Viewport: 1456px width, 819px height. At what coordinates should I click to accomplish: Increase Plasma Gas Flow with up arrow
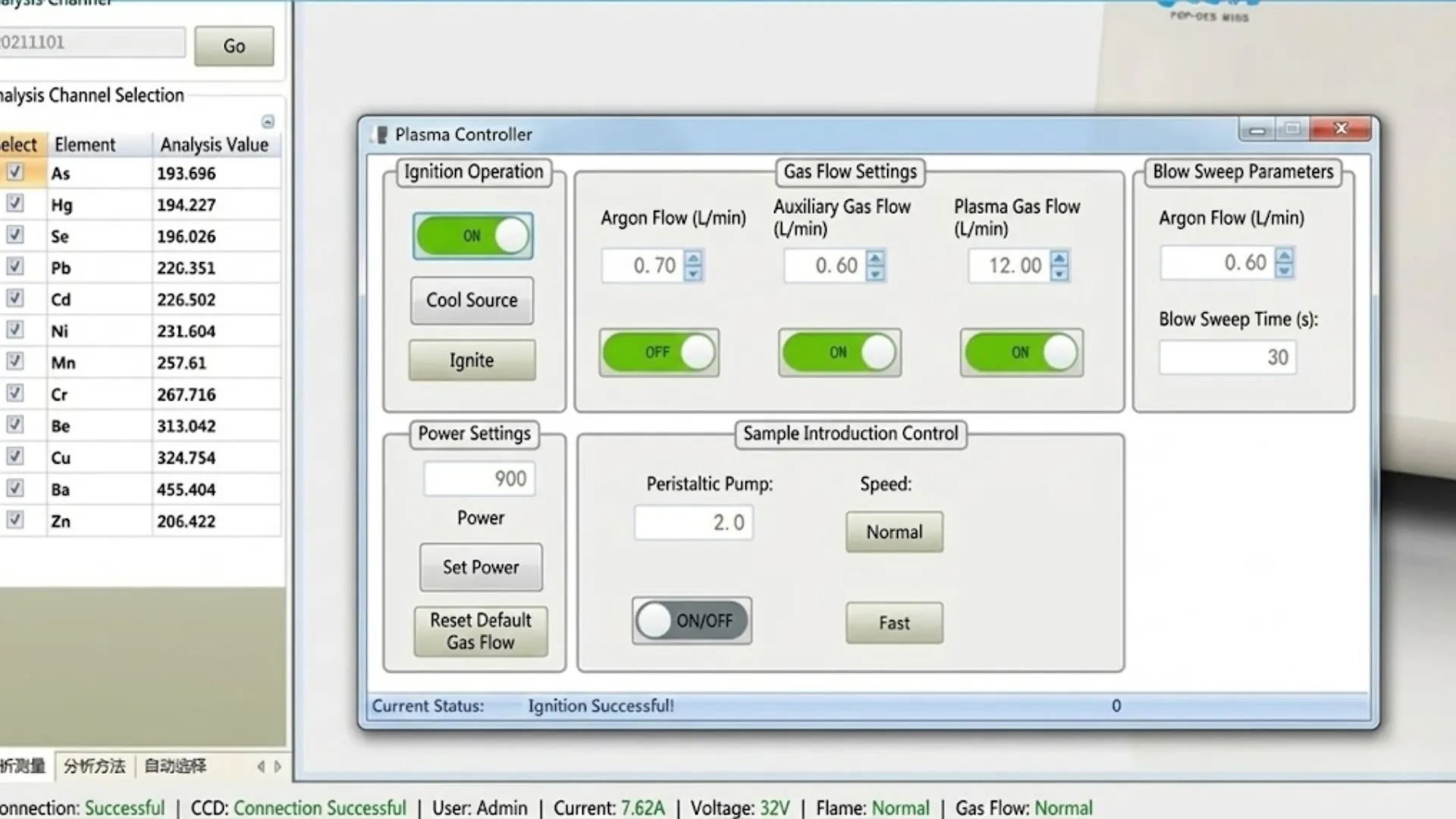tap(1059, 259)
